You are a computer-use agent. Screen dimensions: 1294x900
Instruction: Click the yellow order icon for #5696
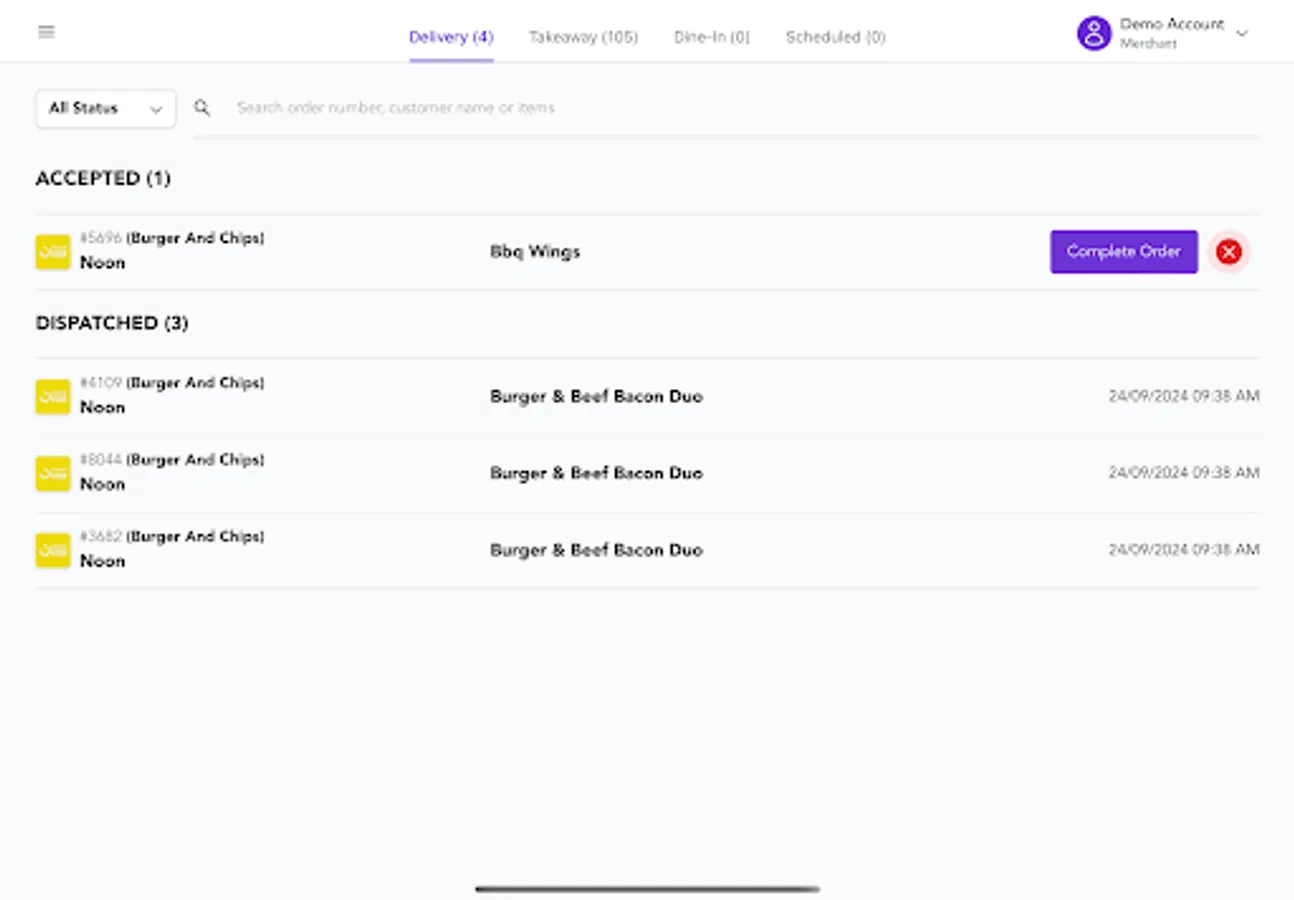[x=52, y=251]
